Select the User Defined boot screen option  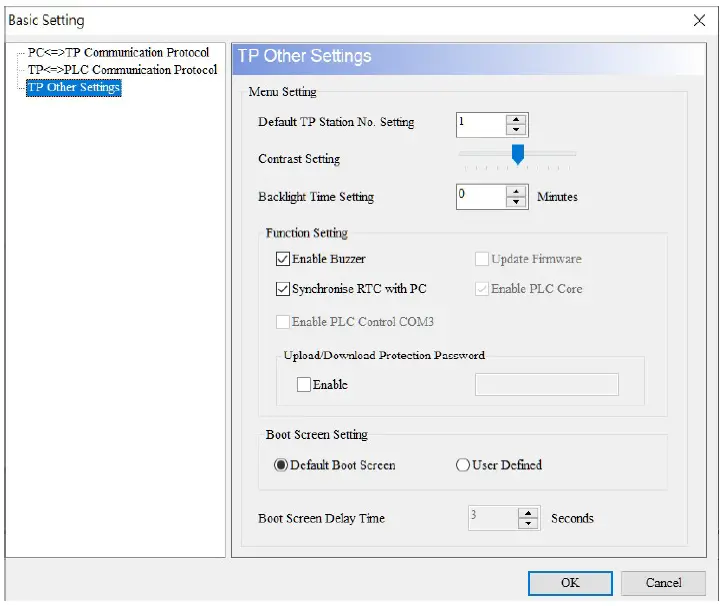tap(462, 465)
